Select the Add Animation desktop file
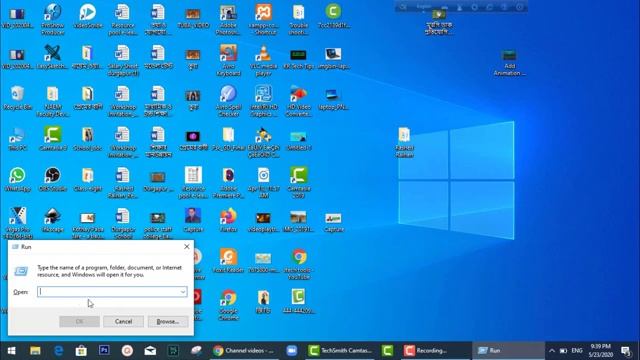Screen dimensions: 640x360 509,62
